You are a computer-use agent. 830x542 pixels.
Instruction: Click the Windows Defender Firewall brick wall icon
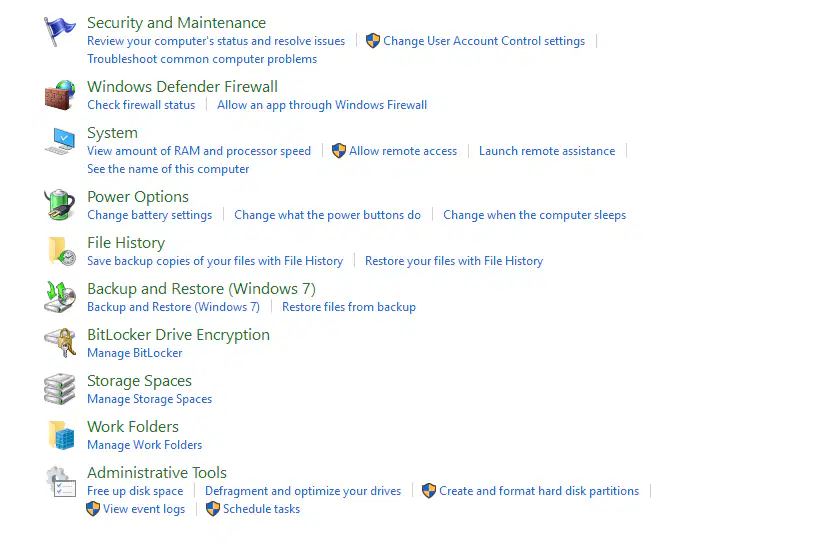(x=59, y=95)
